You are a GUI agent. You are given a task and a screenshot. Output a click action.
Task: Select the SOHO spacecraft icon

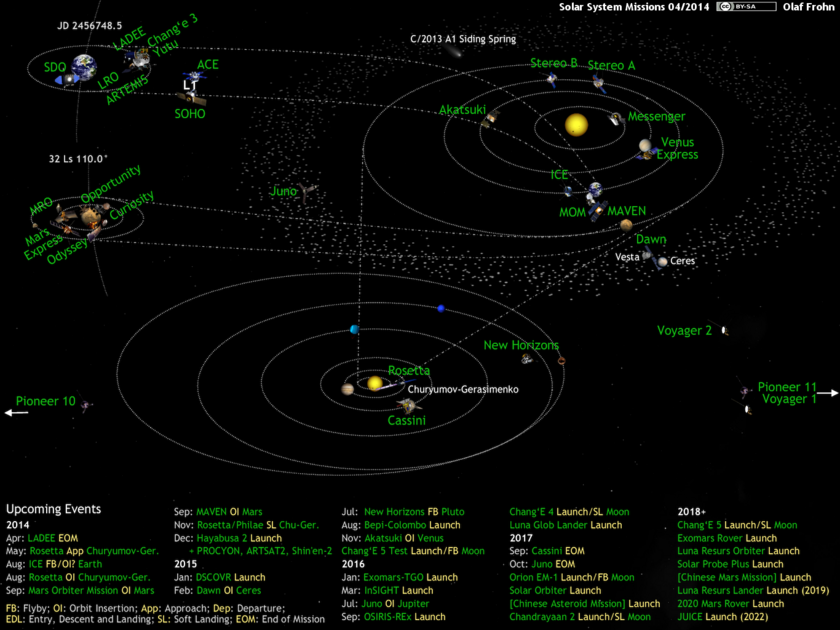coord(191,99)
